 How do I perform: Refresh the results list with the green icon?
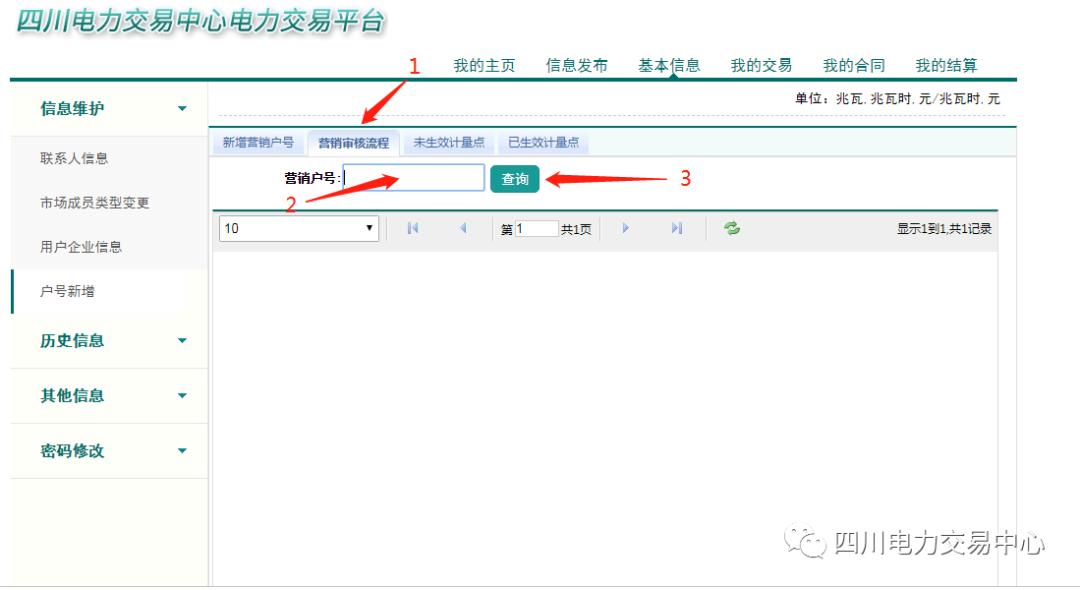729,228
